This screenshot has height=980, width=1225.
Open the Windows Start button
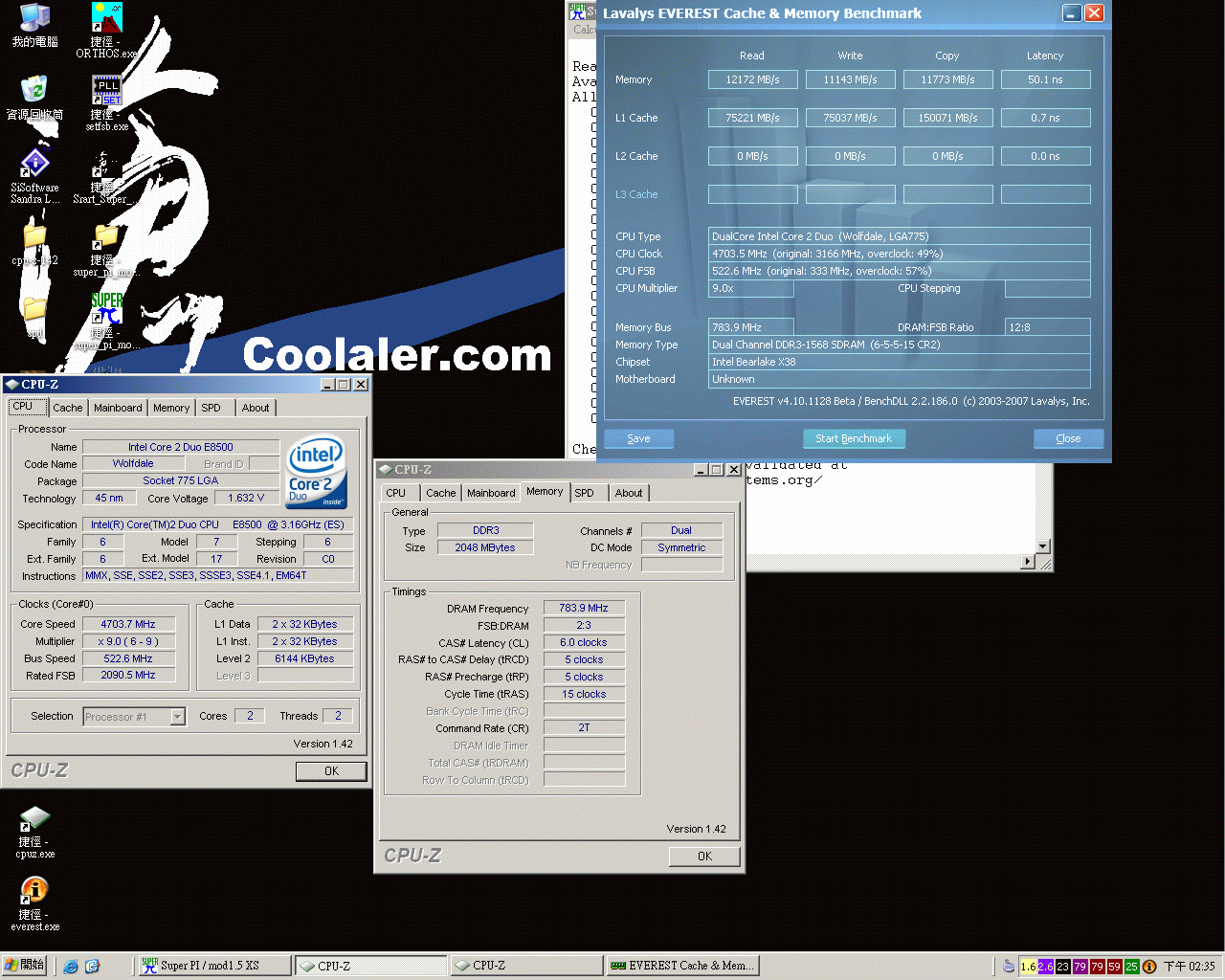pos(24,966)
